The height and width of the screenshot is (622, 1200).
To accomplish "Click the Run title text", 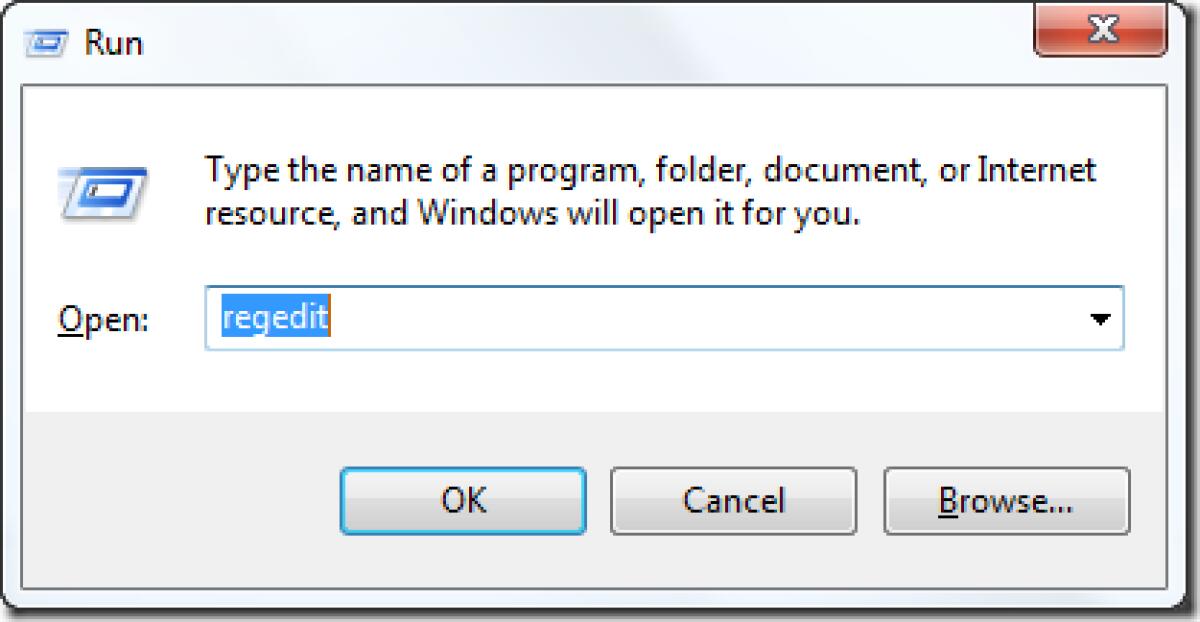I will [x=114, y=41].
